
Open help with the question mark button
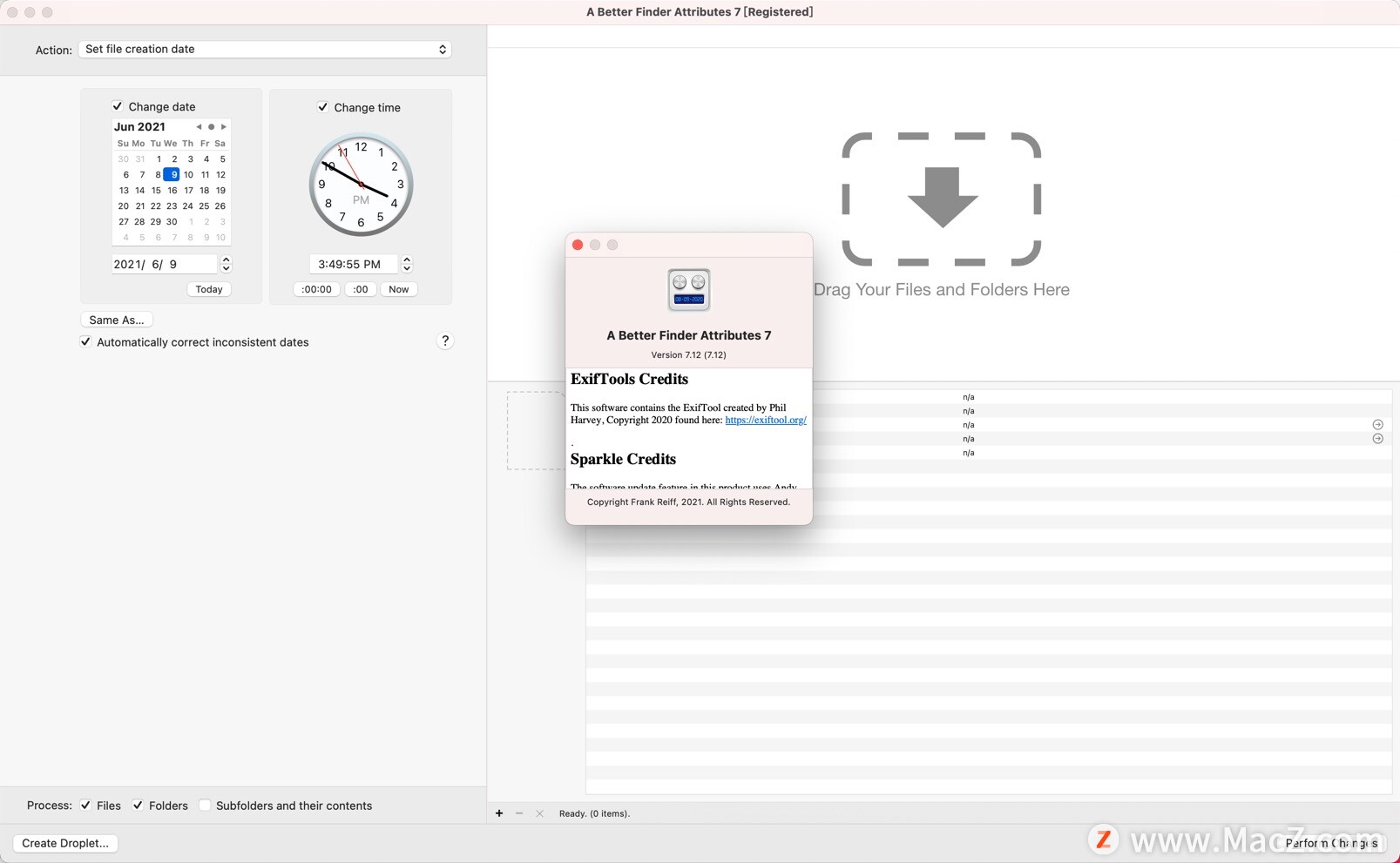[x=445, y=341]
